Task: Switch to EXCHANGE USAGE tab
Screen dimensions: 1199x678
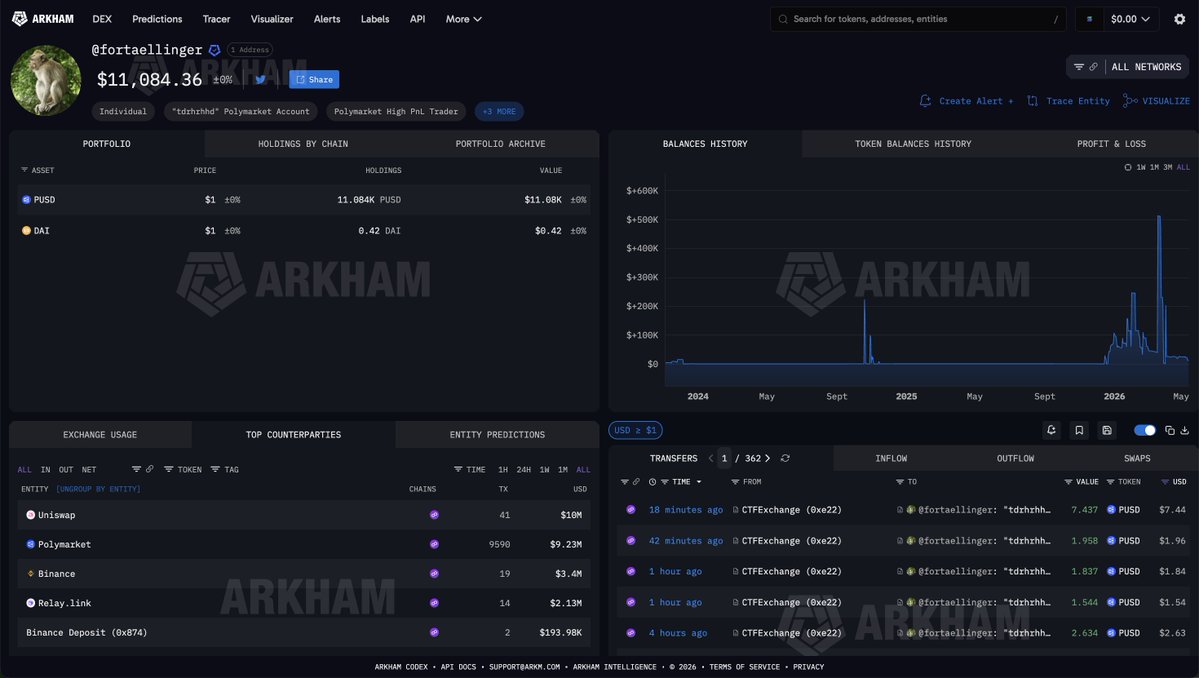Action: pyautogui.click(x=100, y=435)
